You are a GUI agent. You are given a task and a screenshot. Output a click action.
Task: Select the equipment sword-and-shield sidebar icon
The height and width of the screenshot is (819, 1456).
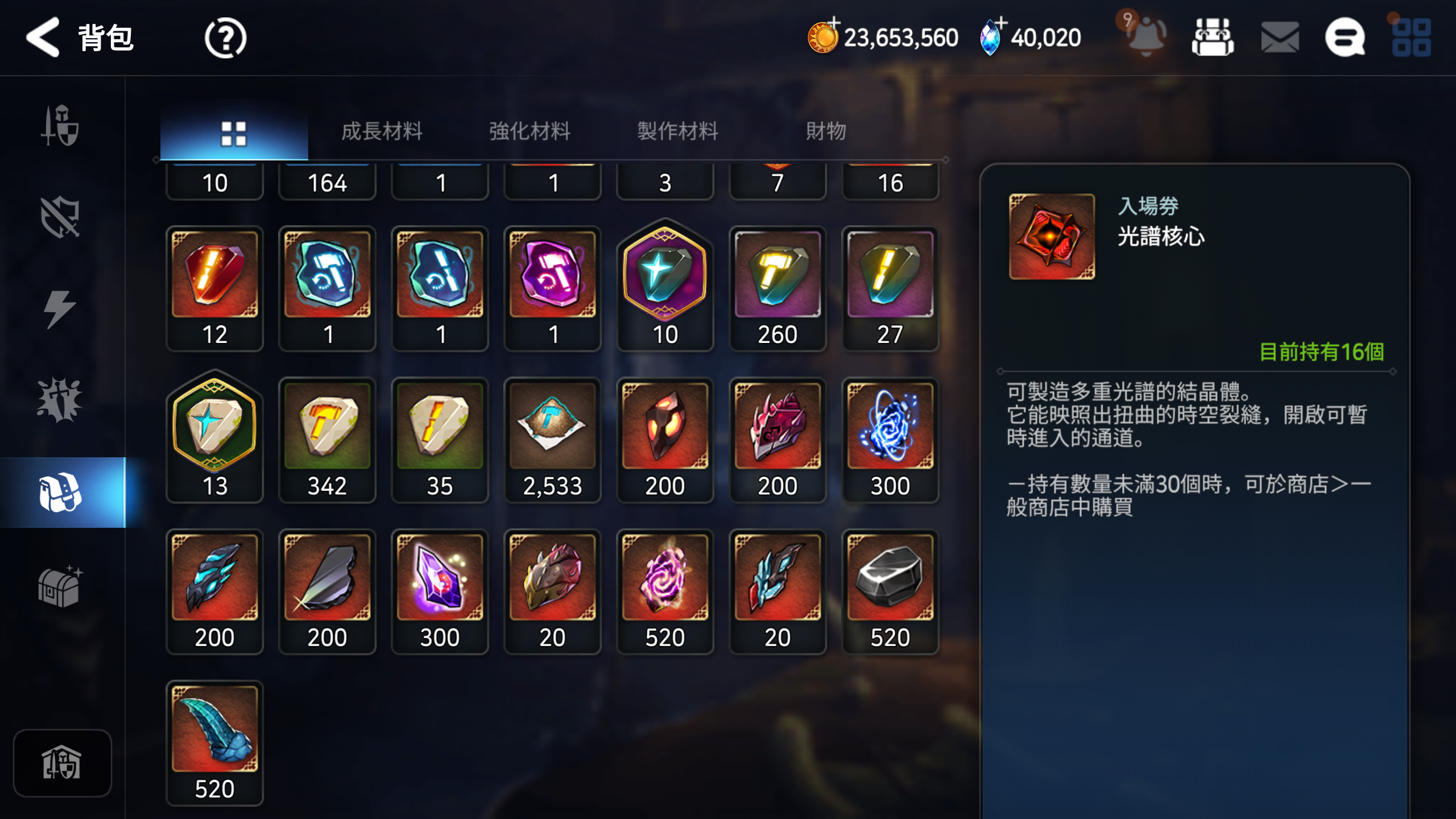(x=60, y=125)
